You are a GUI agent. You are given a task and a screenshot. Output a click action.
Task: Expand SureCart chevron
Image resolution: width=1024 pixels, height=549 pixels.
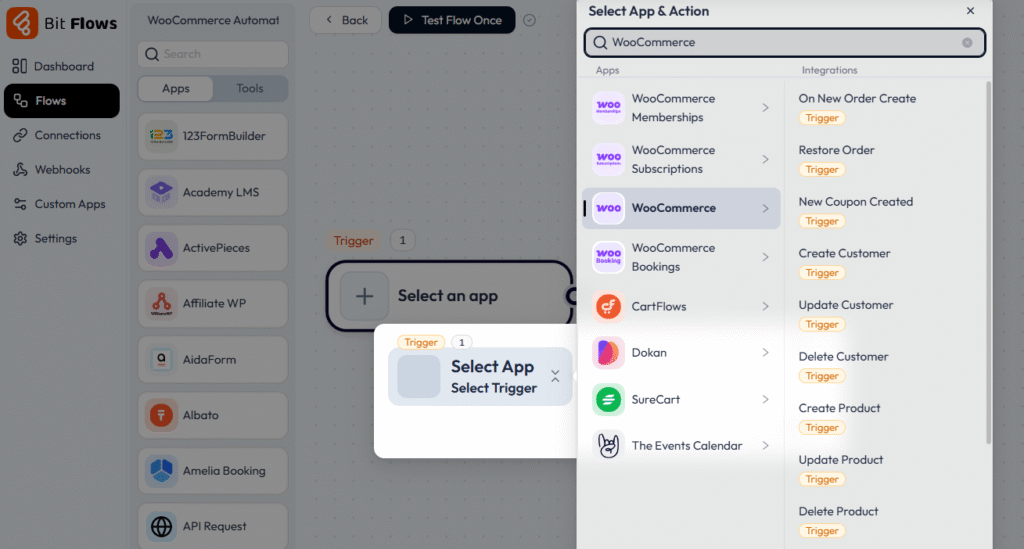(765, 400)
